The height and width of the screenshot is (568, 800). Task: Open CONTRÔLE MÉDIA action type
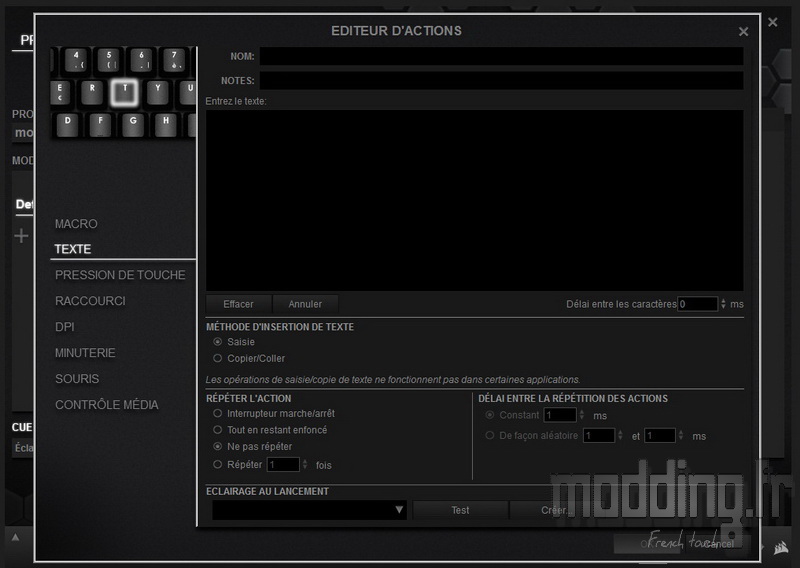(x=107, y=405)
